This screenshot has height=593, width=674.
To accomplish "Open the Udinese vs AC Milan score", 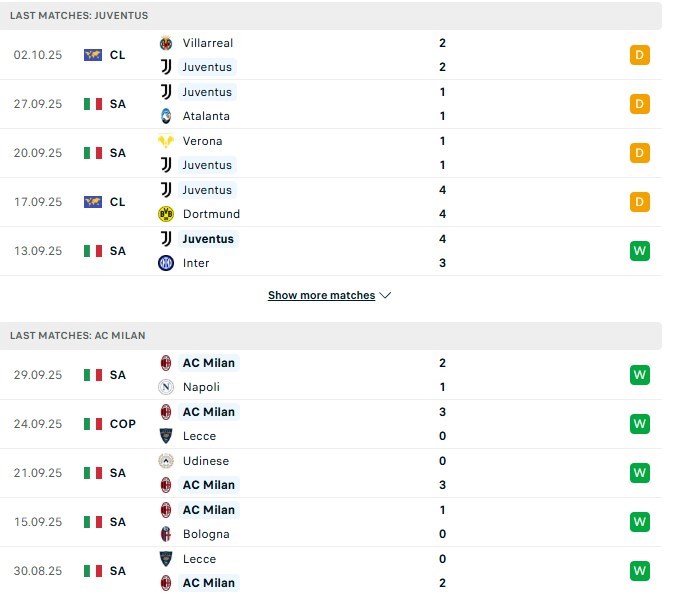I will pyautogui.click(x=442, y=473).
